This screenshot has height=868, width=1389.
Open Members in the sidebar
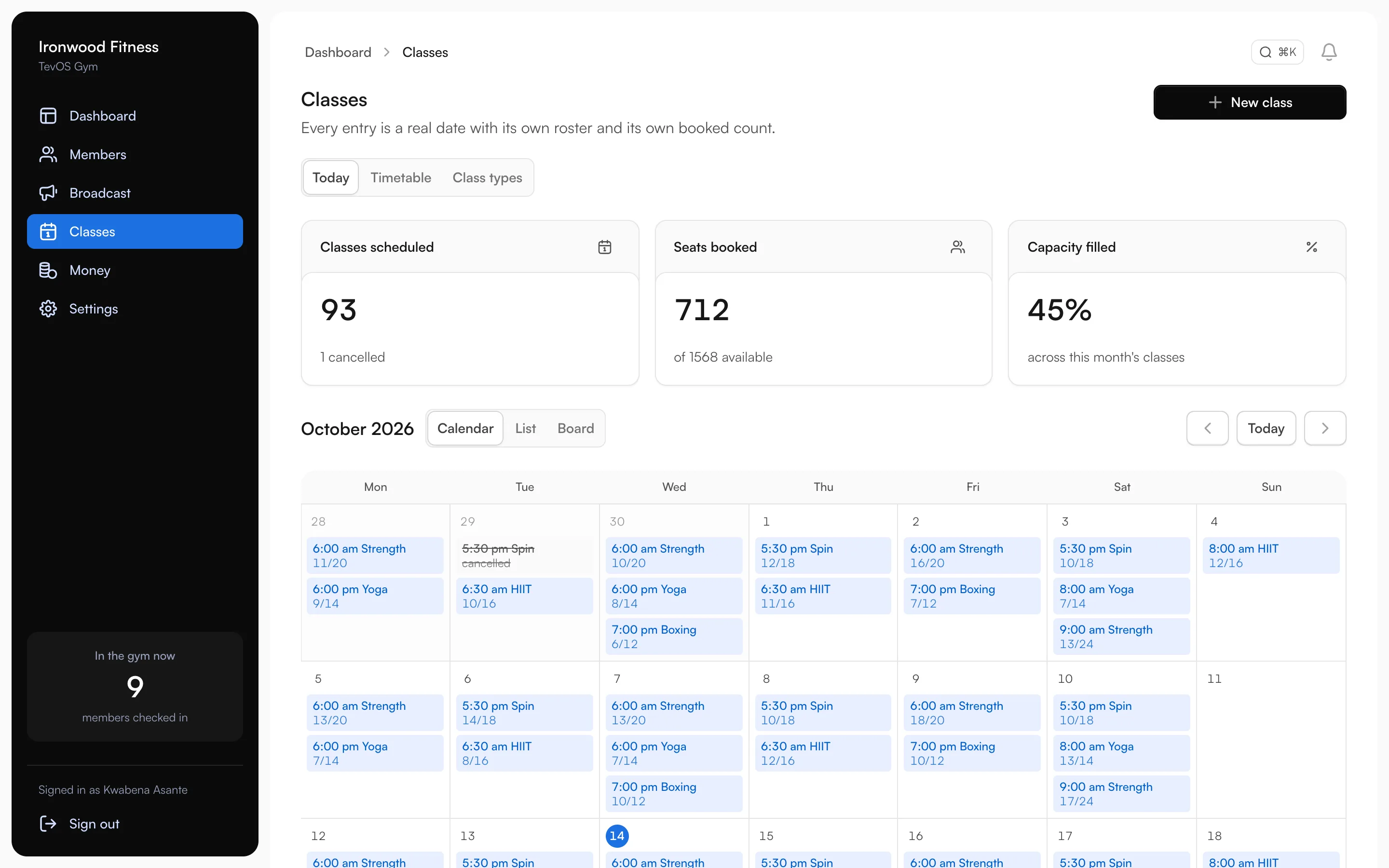pos(135,154)
